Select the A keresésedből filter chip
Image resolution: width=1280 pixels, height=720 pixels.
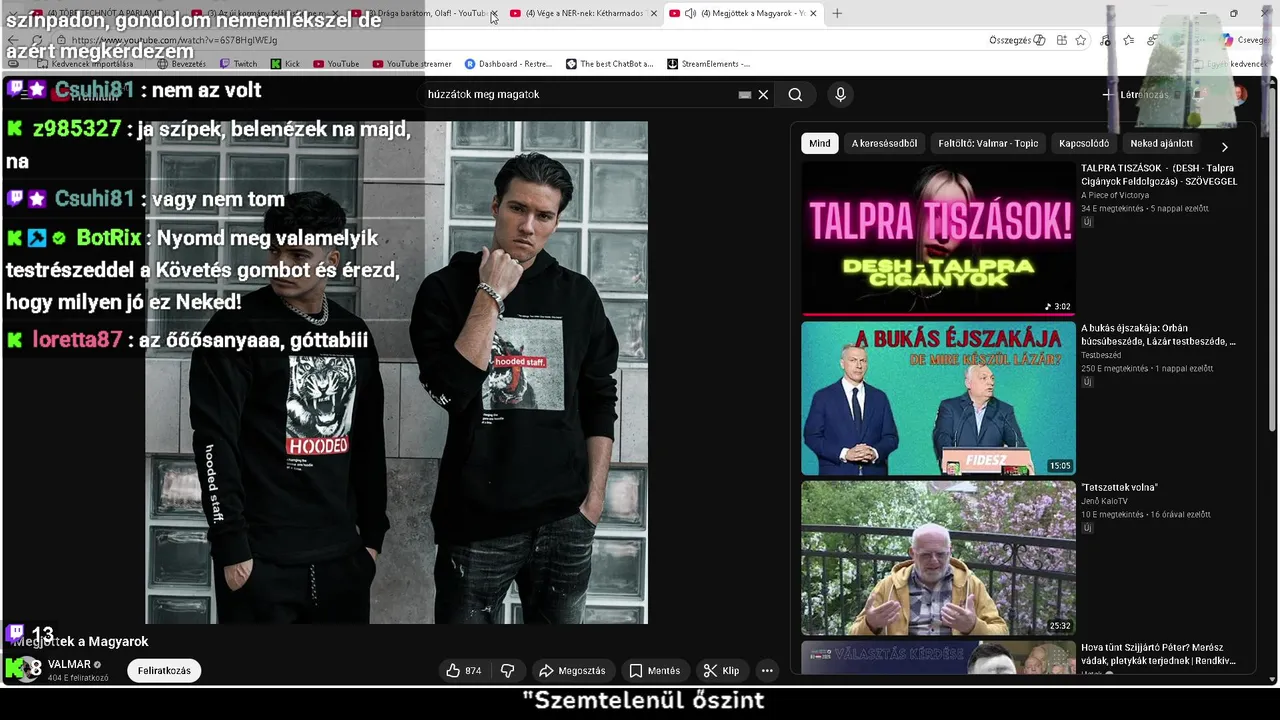pyautogui.click(x=884, y=143)
